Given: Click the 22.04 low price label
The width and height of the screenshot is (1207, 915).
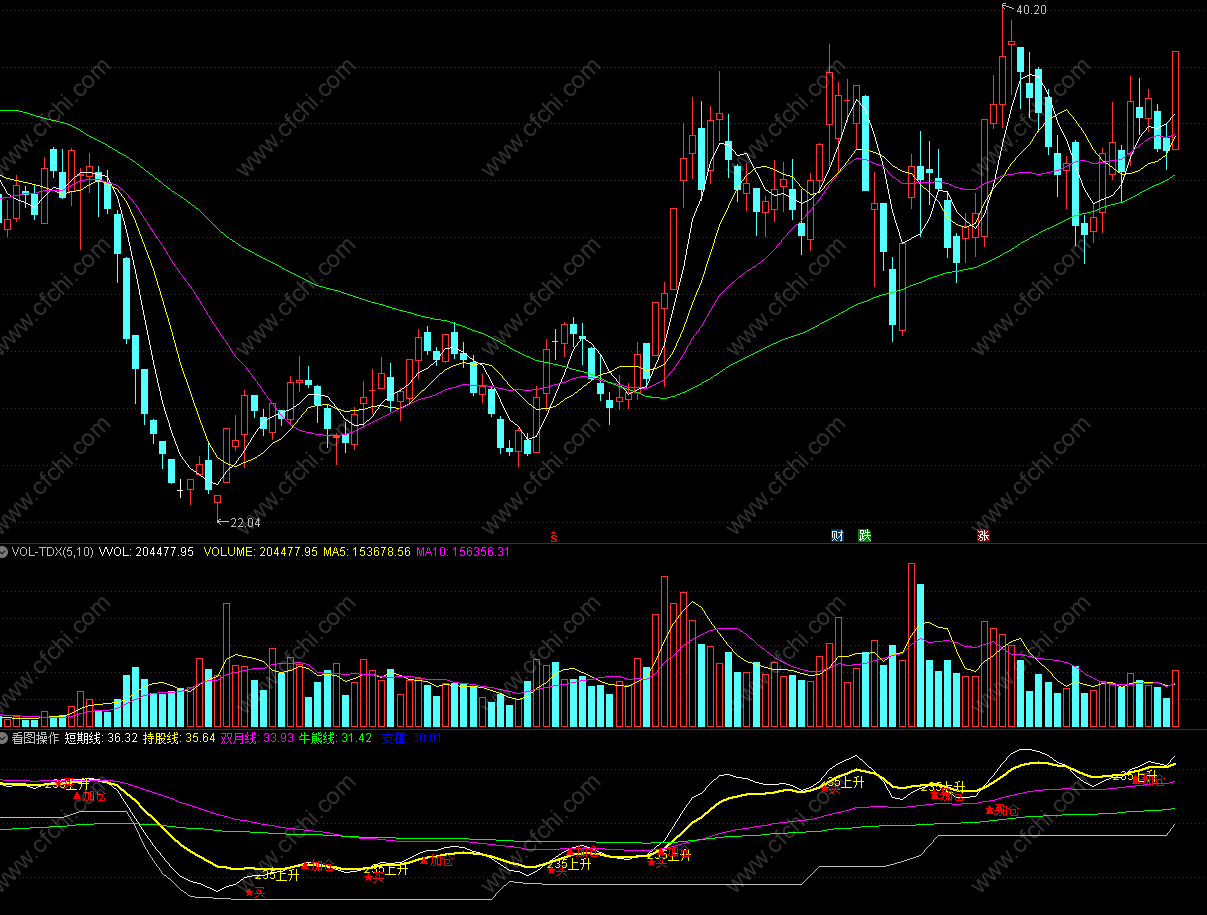Looking at the screenshot, I should tap(245, 522).
